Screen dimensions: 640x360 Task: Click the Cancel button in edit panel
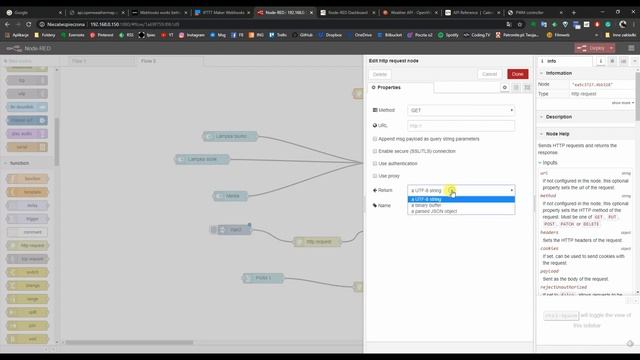click(x=489, y=74)
